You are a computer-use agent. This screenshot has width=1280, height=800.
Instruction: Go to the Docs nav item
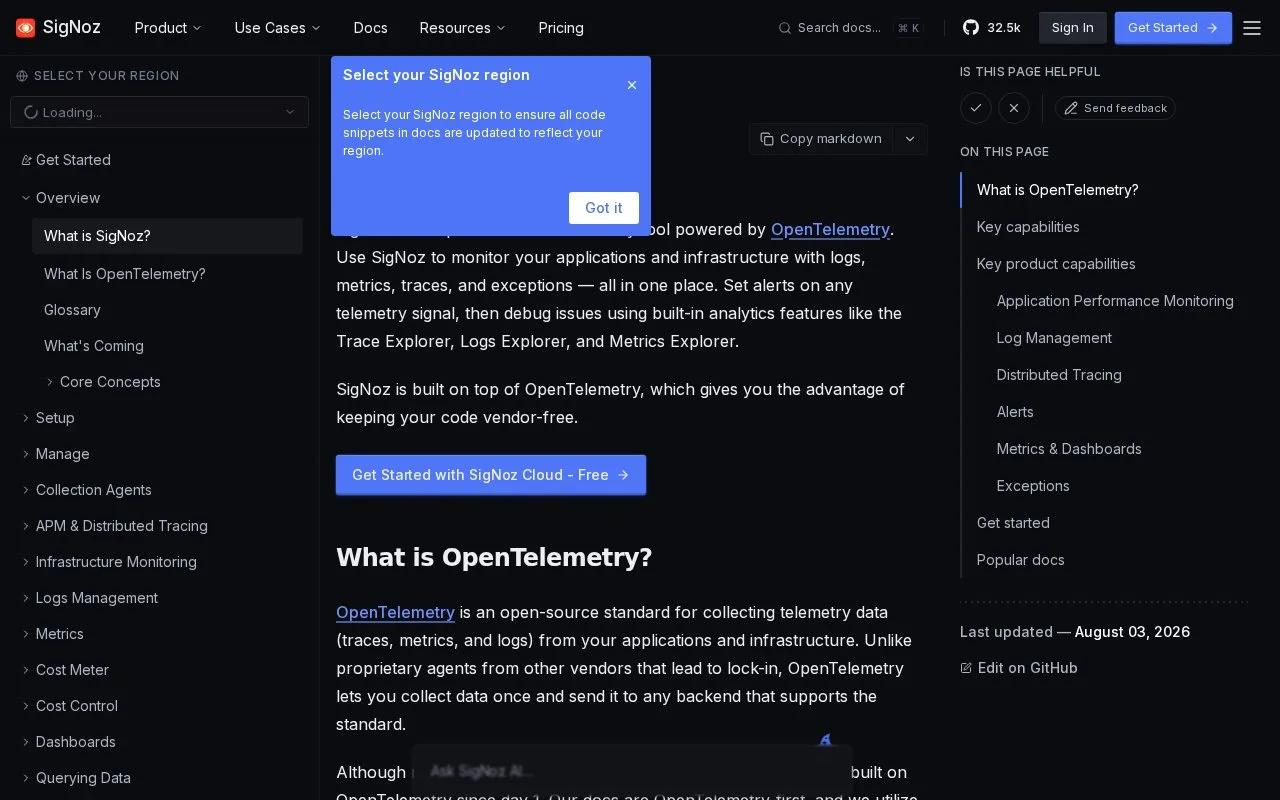pyautogui.click(x=370, y=28)
